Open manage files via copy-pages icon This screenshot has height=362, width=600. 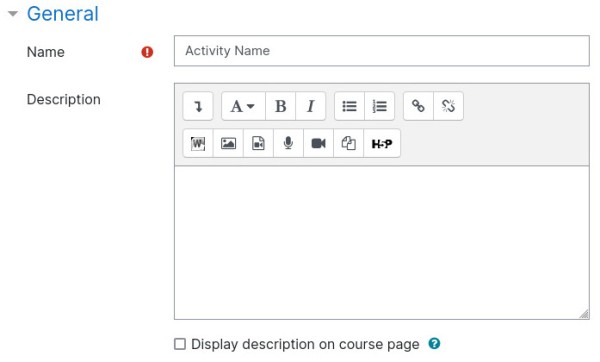(349, 143)
